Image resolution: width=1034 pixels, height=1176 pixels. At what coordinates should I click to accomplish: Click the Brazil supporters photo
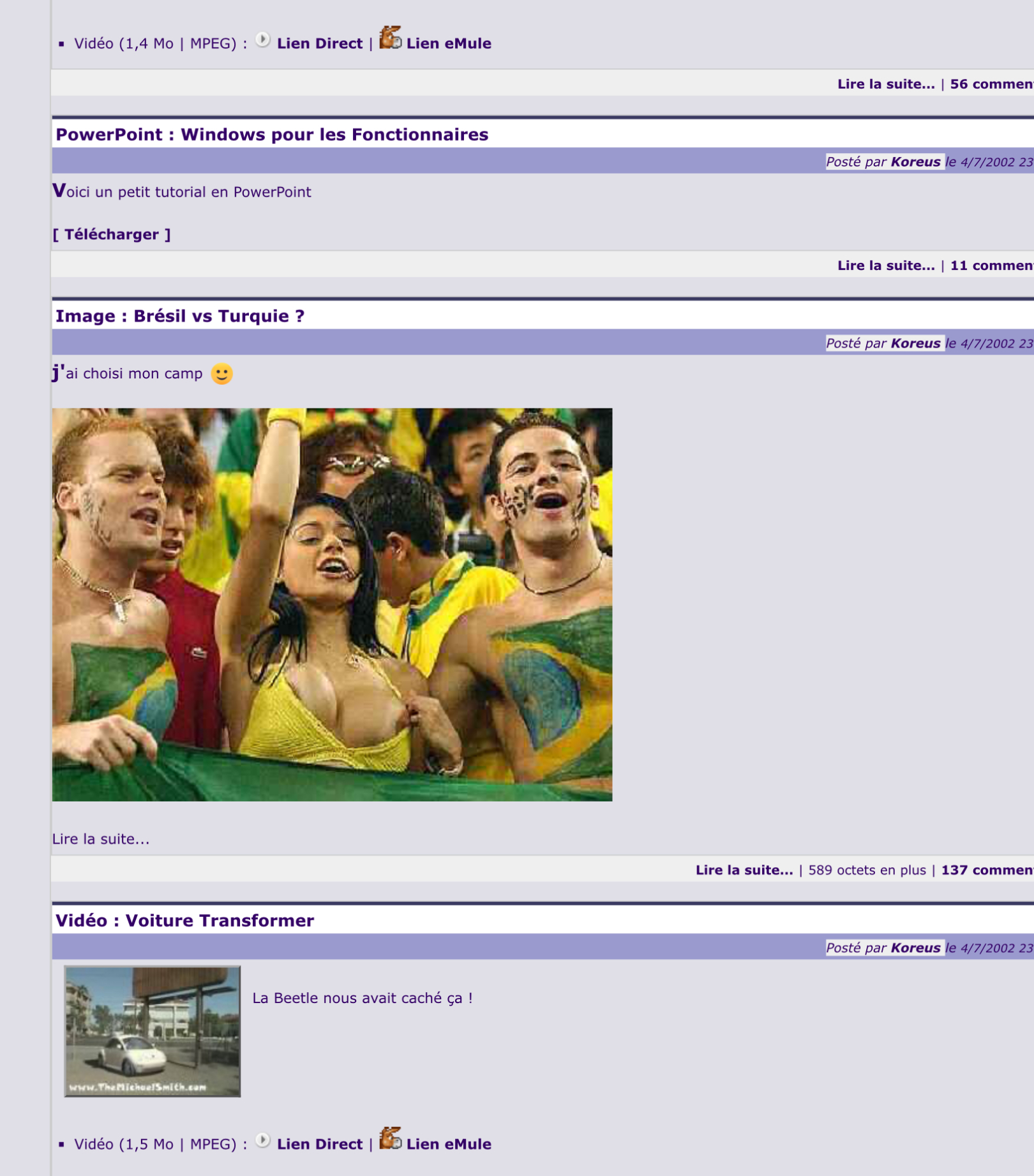[x=332, y=604]
